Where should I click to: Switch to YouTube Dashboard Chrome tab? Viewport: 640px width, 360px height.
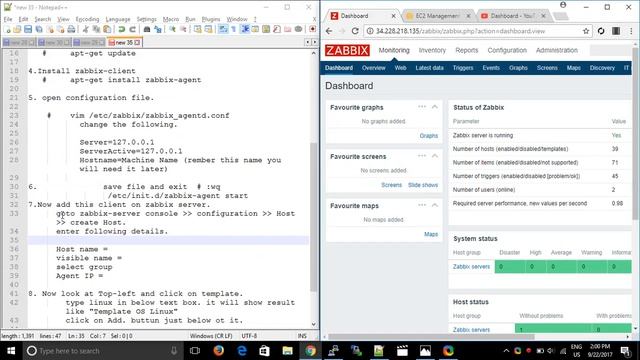pos(513,16)
